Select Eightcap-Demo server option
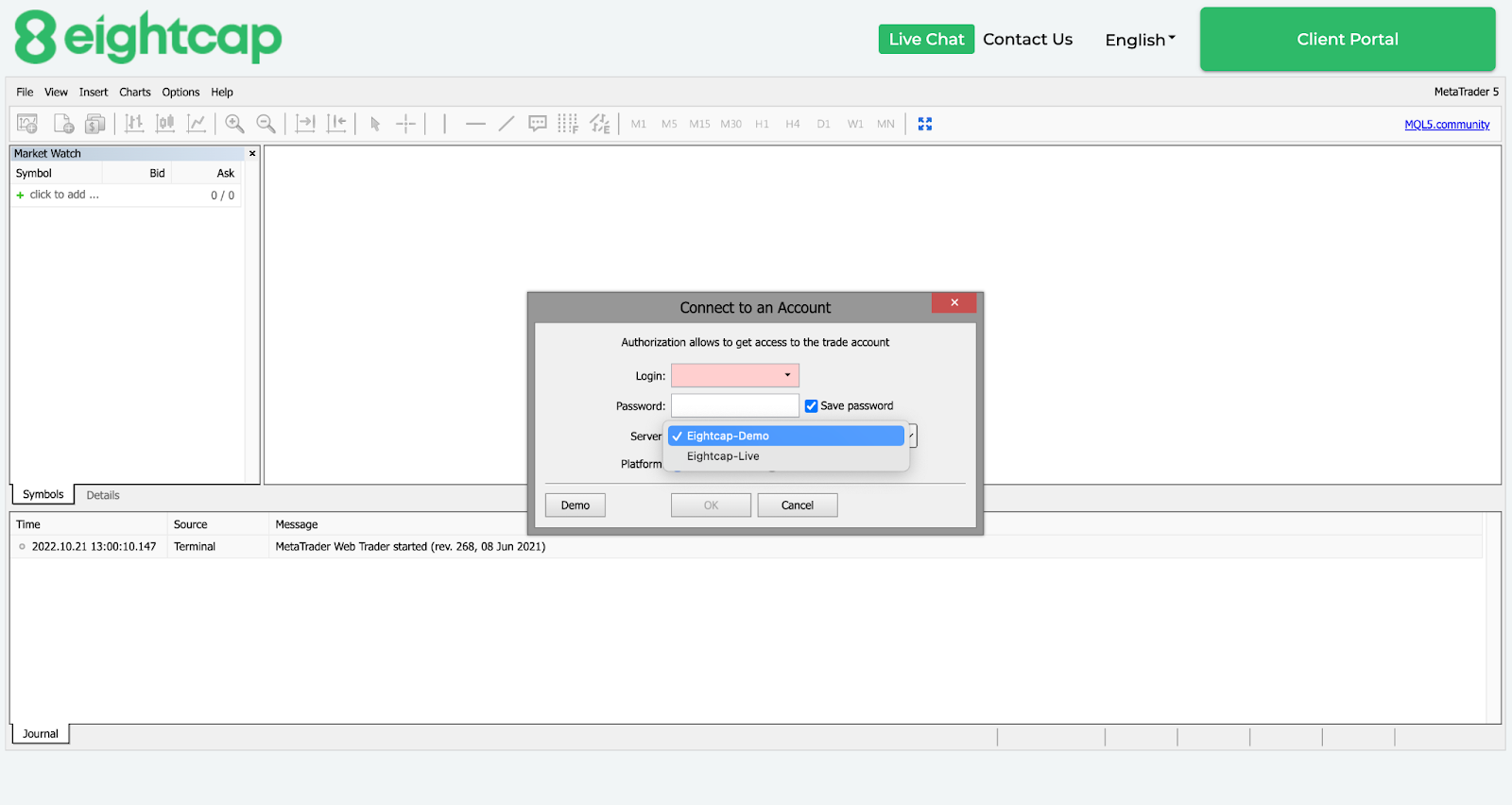 728,436
